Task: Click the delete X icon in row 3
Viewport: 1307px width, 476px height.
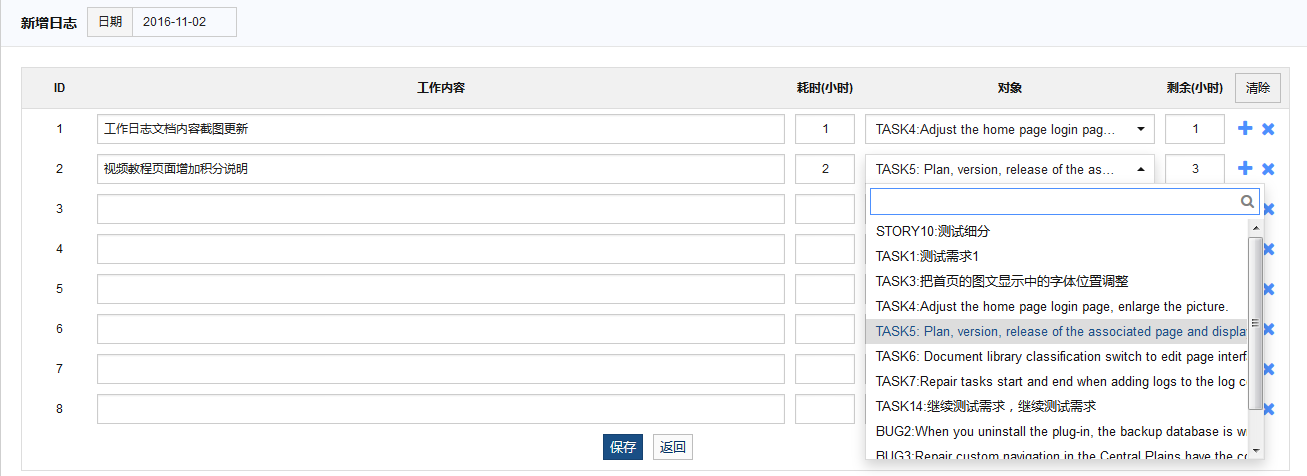Action: point(1268,209)
